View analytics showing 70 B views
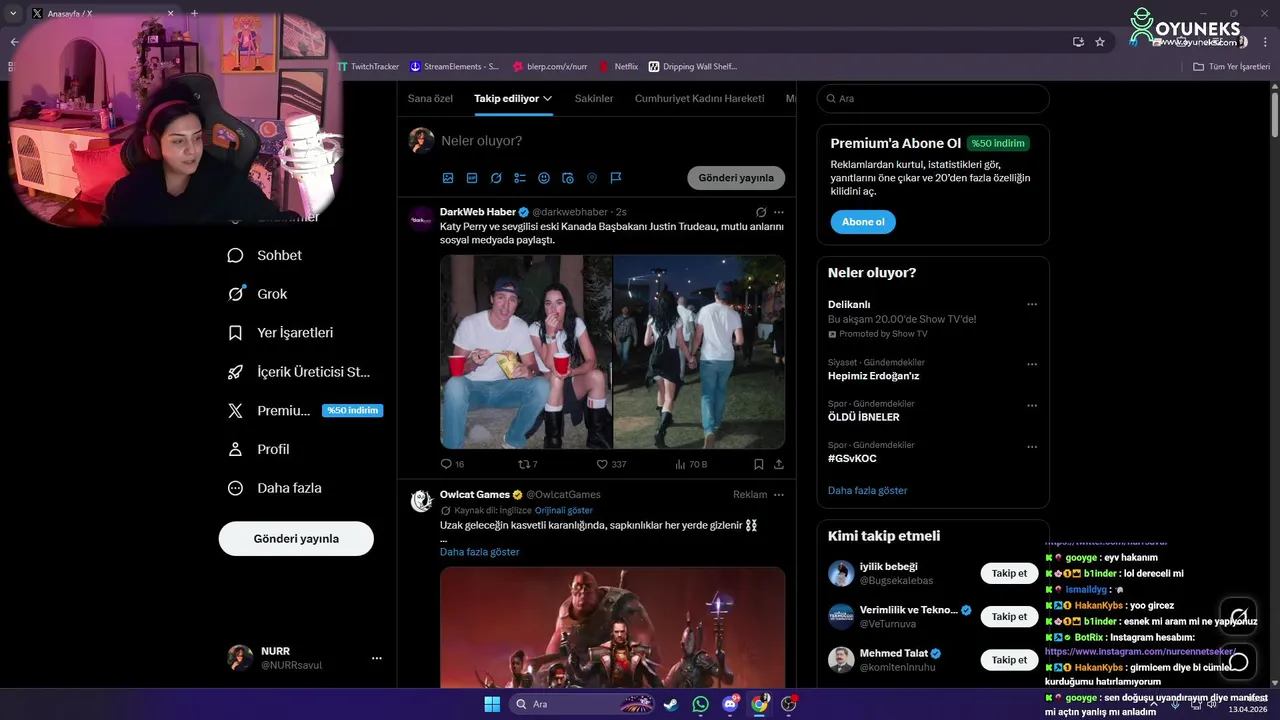Viewport: 1280px width, 720px height. (x=691, y=464)
